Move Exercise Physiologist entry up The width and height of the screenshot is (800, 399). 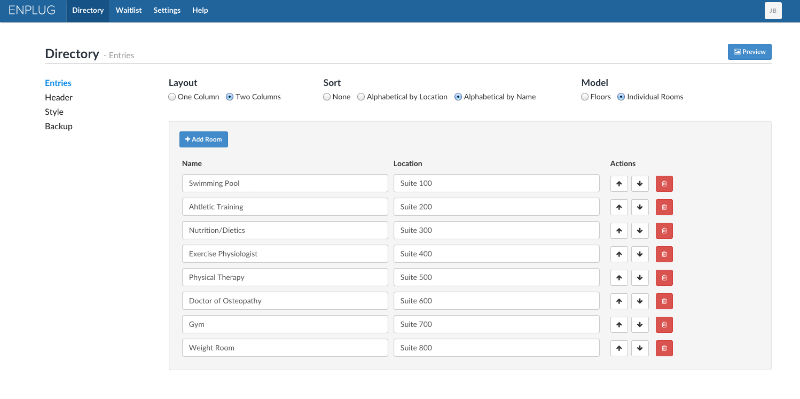click(x=619, y=254)
